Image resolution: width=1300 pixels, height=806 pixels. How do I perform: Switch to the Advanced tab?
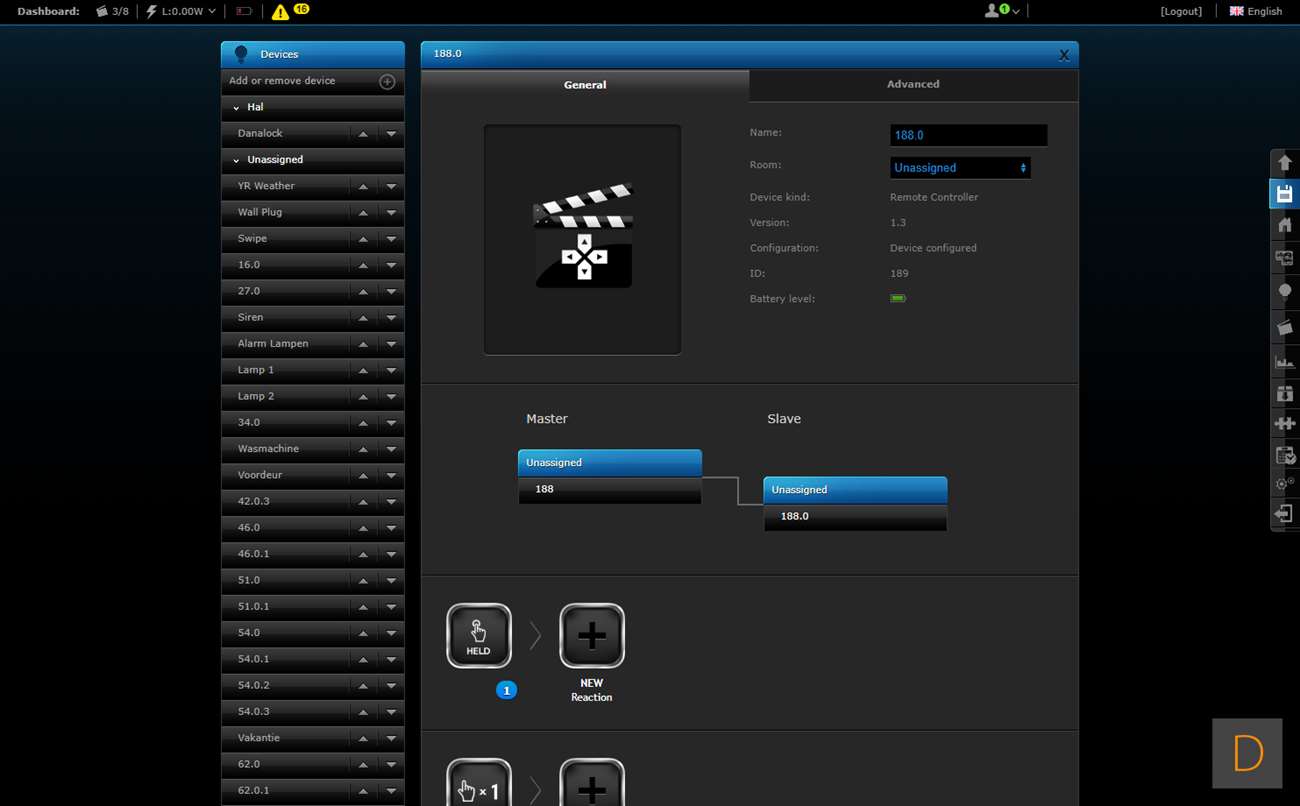pos(913,85)
